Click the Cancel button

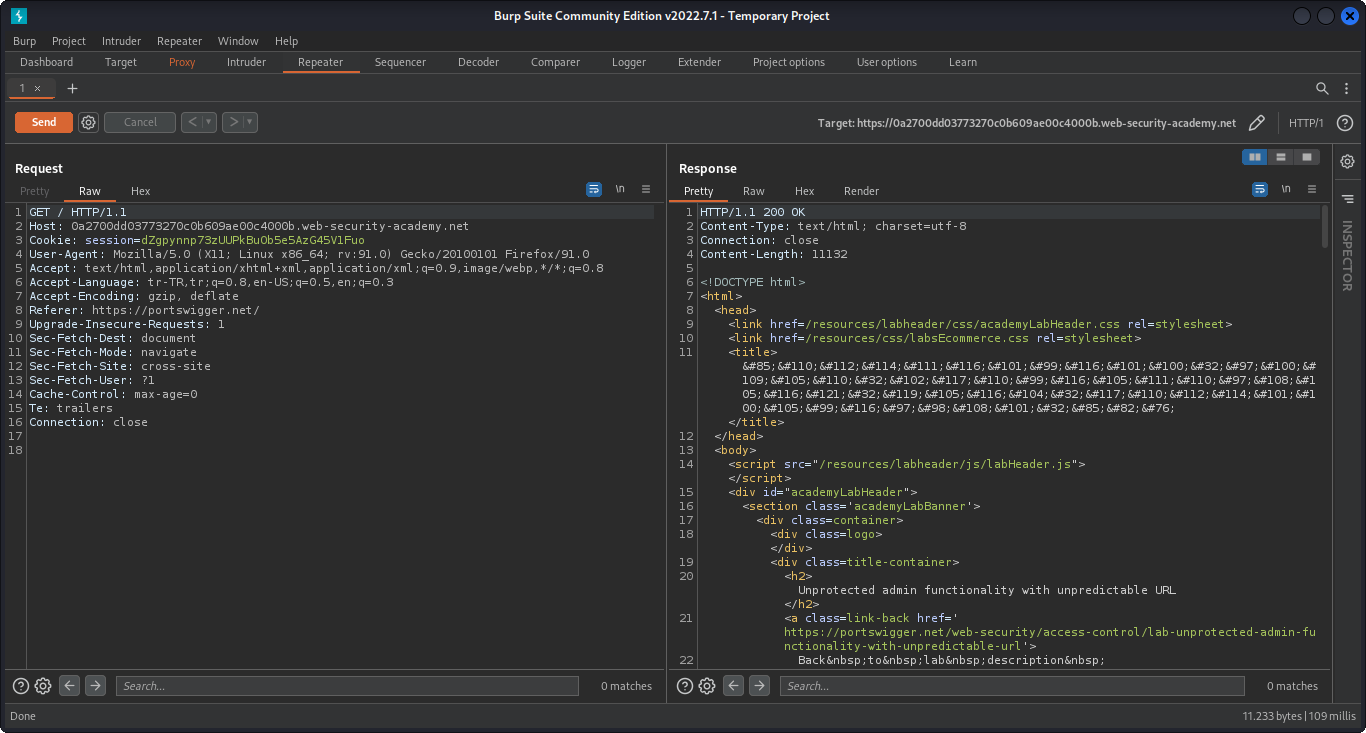click(x=140, y=122)
